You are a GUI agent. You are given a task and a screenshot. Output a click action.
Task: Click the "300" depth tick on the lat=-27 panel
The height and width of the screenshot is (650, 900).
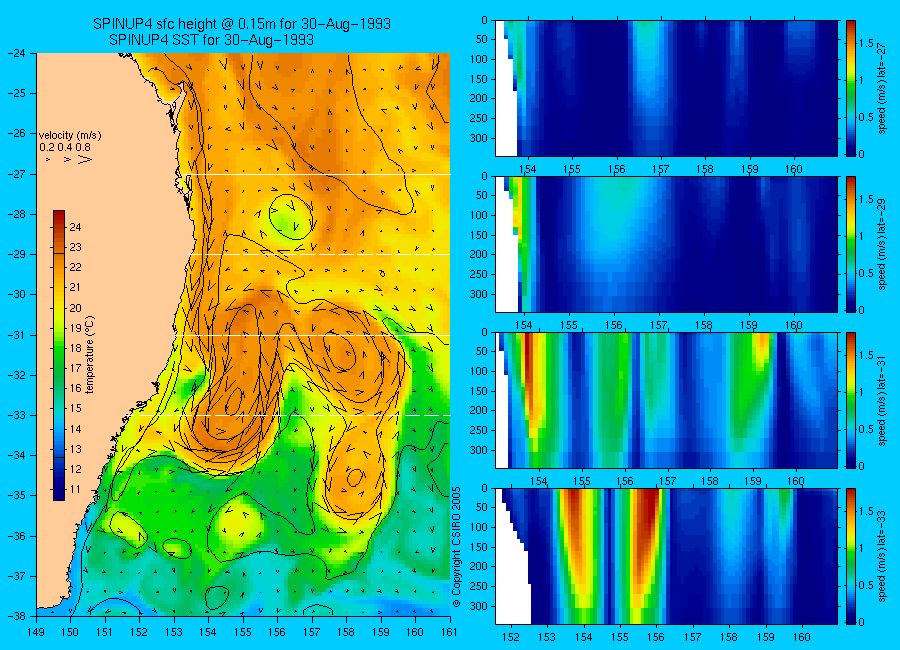[x=480, y=138]
